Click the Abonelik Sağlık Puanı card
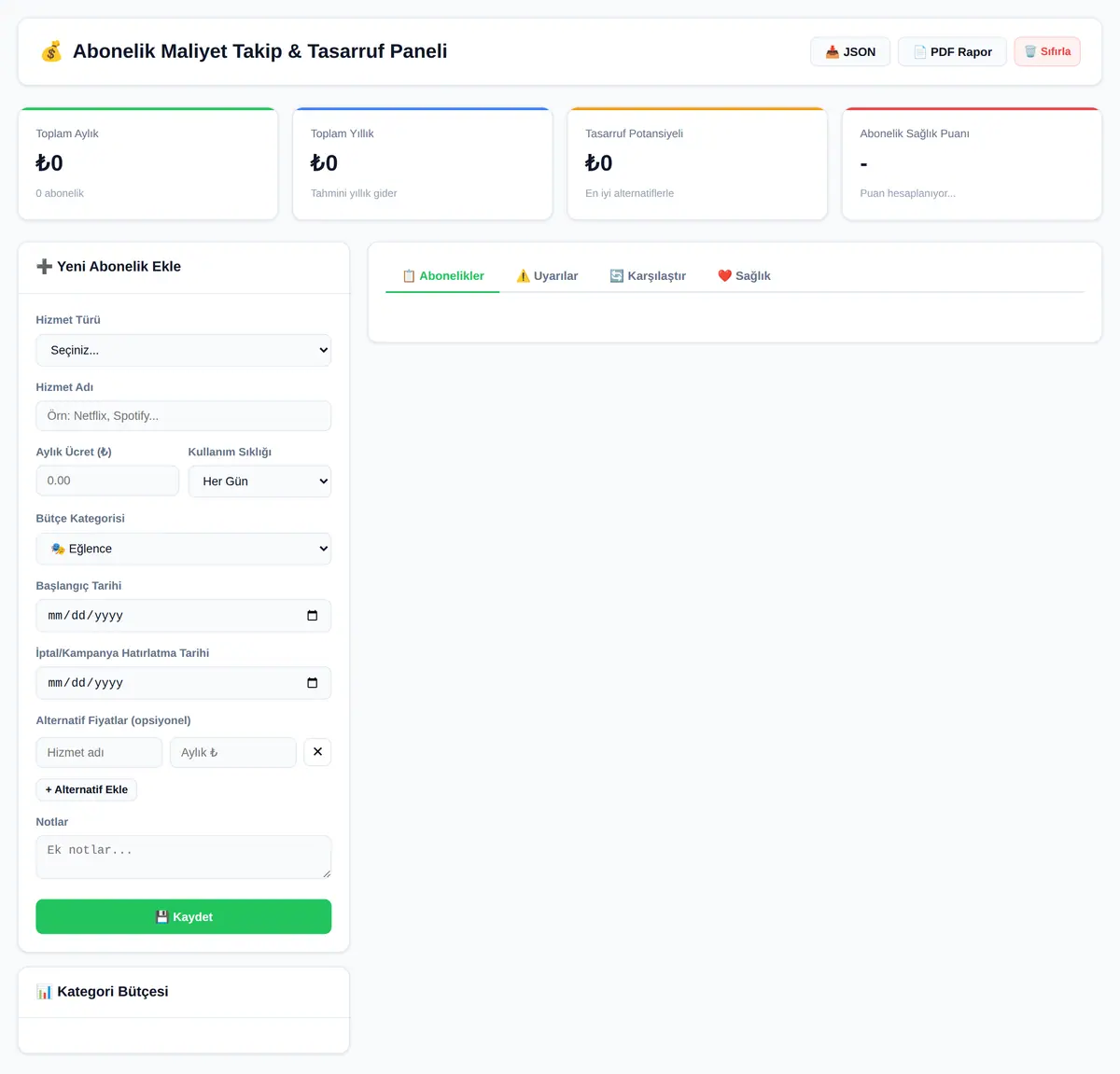 pyautogui.click(x=972, y=164)
